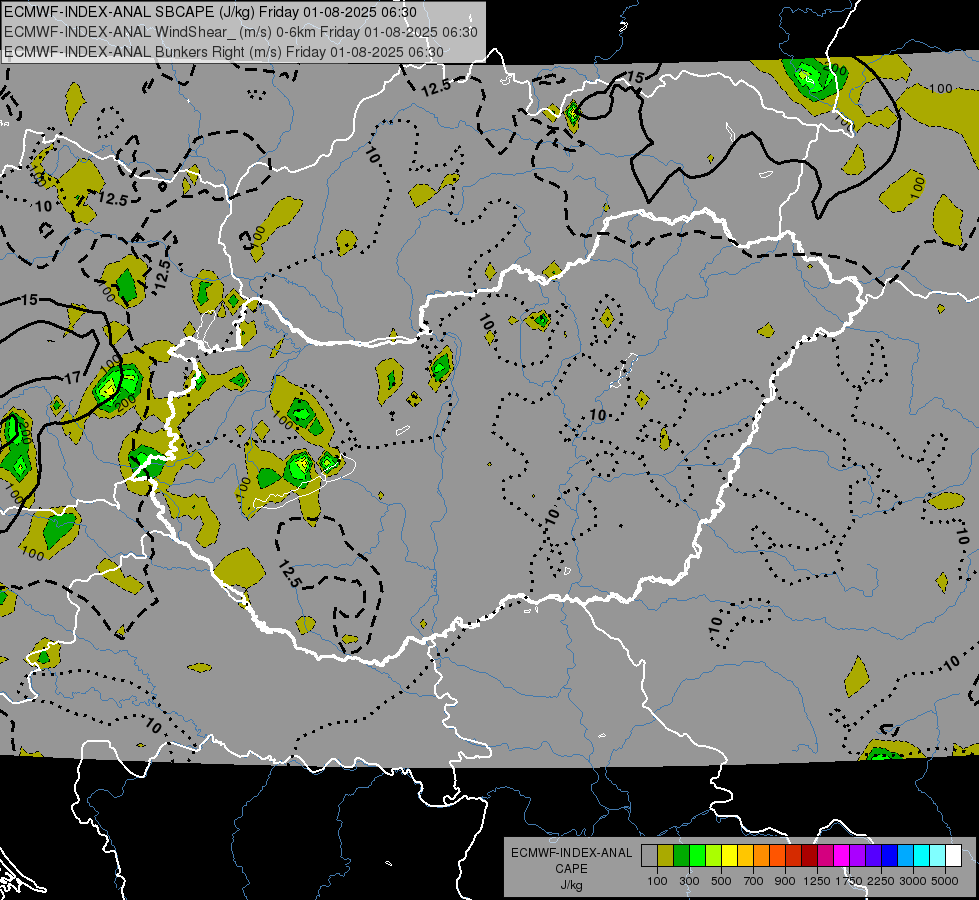Select the olive legend swatch after 100

[x=666, y=855]
